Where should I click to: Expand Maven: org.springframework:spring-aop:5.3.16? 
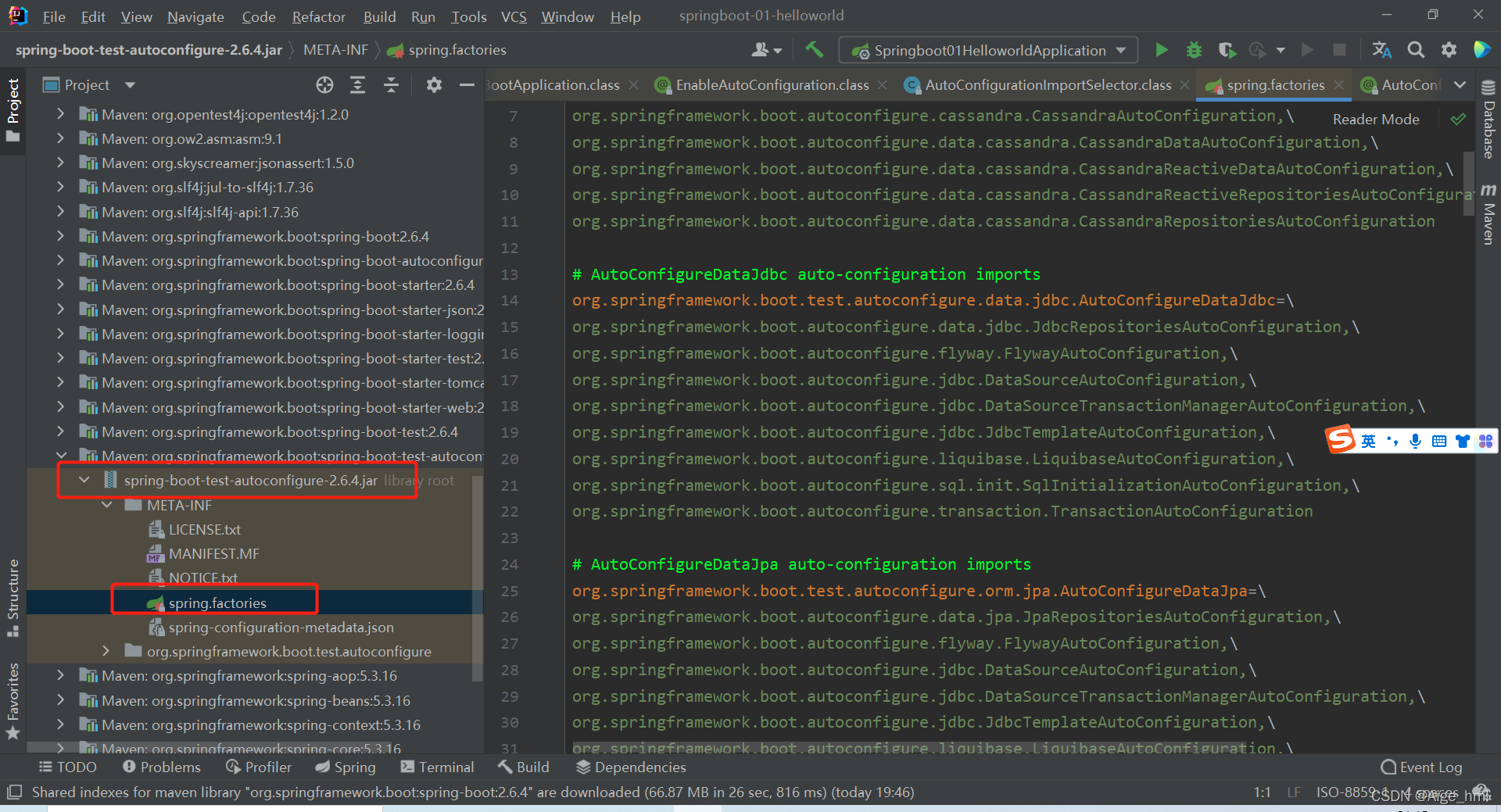coord(61,675)
